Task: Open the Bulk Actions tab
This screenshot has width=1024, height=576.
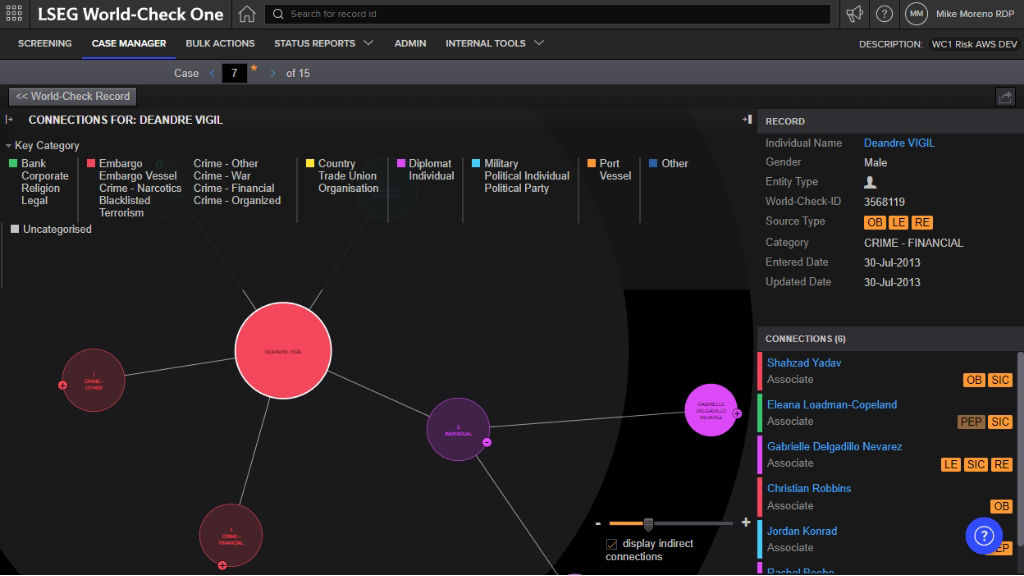Action: click(220, 44)
